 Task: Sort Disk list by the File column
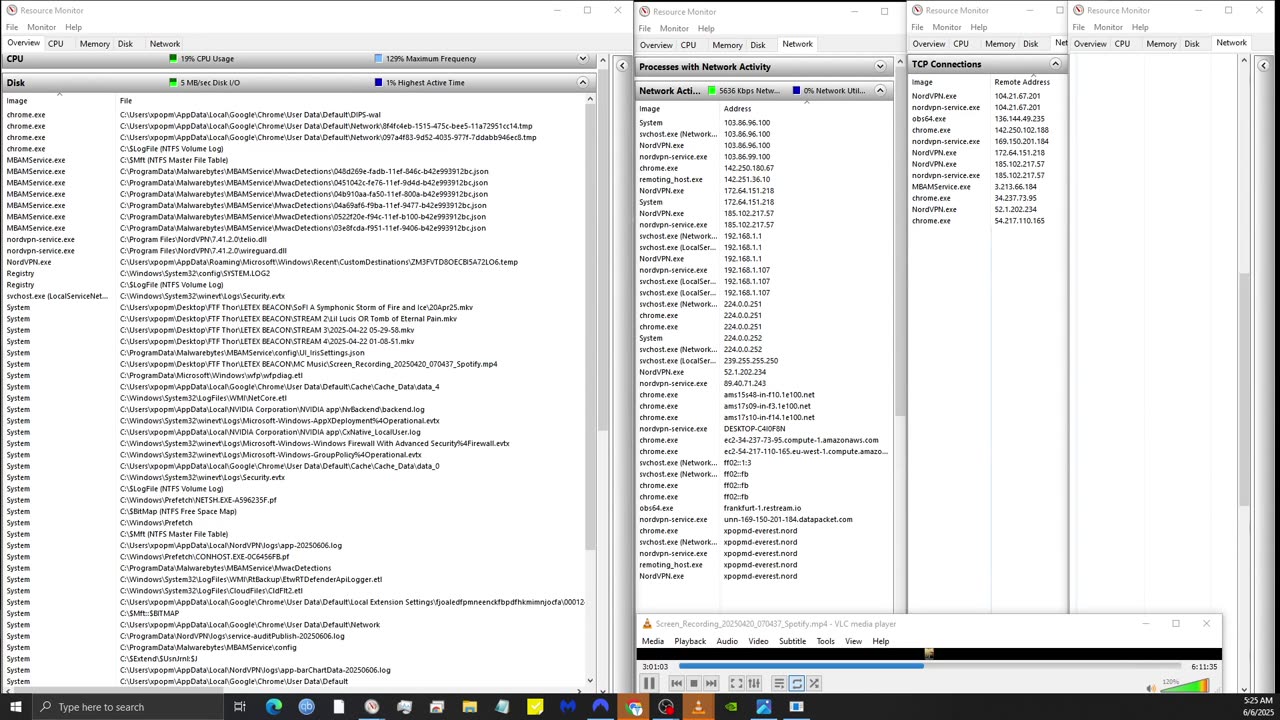352,101
